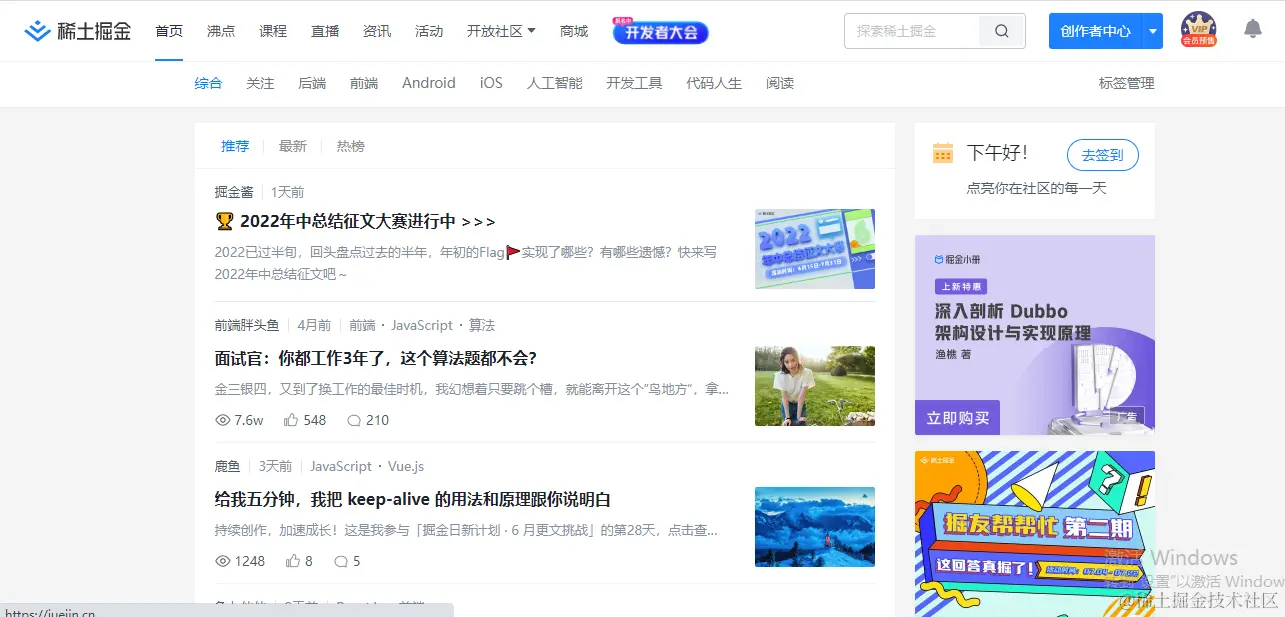Click the 去签到 button
Image resolution: width=1285 pixels, height=617 pixels.
(1103, 155)
